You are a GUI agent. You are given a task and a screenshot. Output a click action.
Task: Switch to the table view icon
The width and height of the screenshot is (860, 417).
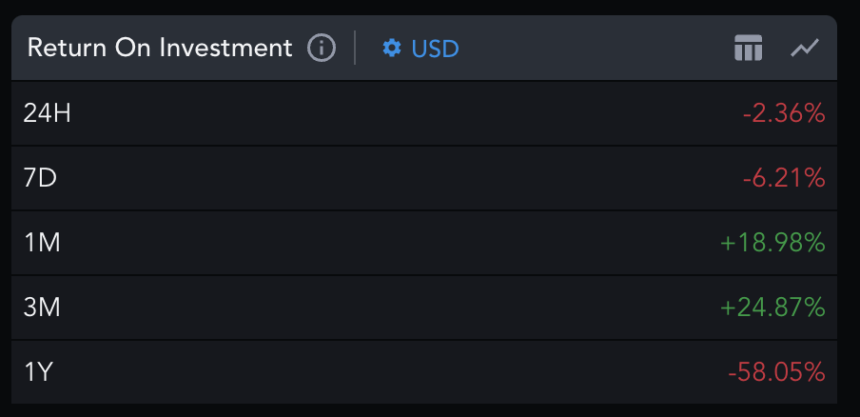(x=748, y=47)
